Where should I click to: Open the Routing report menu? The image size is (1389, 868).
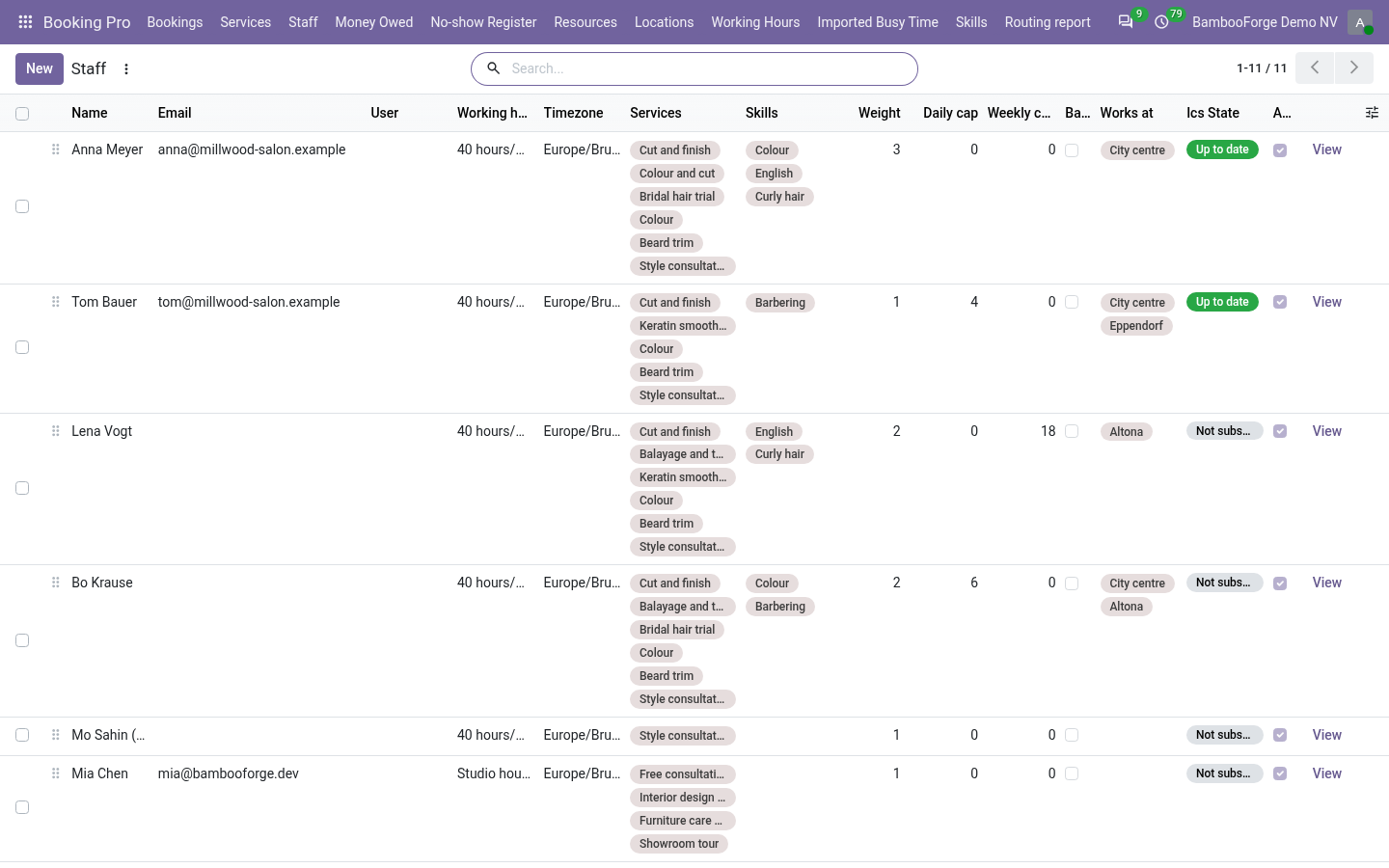click(1048, 22)
